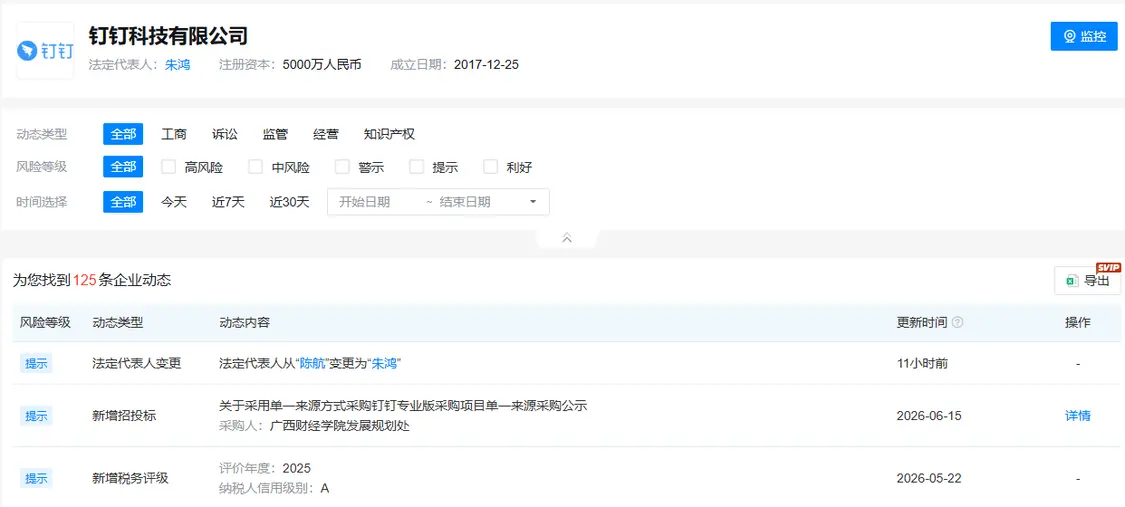Viewport: 1125px width, 507px height.
Task: Filter dynamics by 知识产权
Action: (x=389, y=134)
